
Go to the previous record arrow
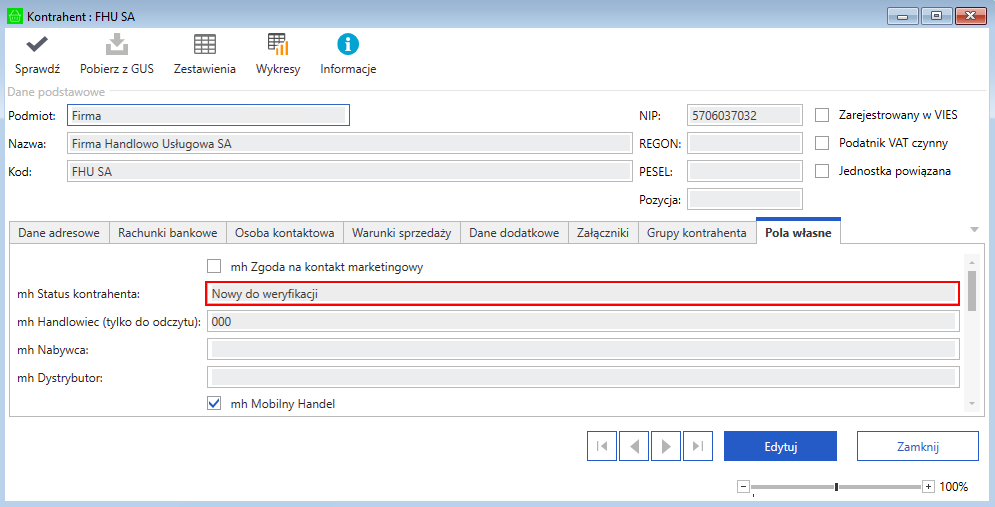tap(634, 446)
